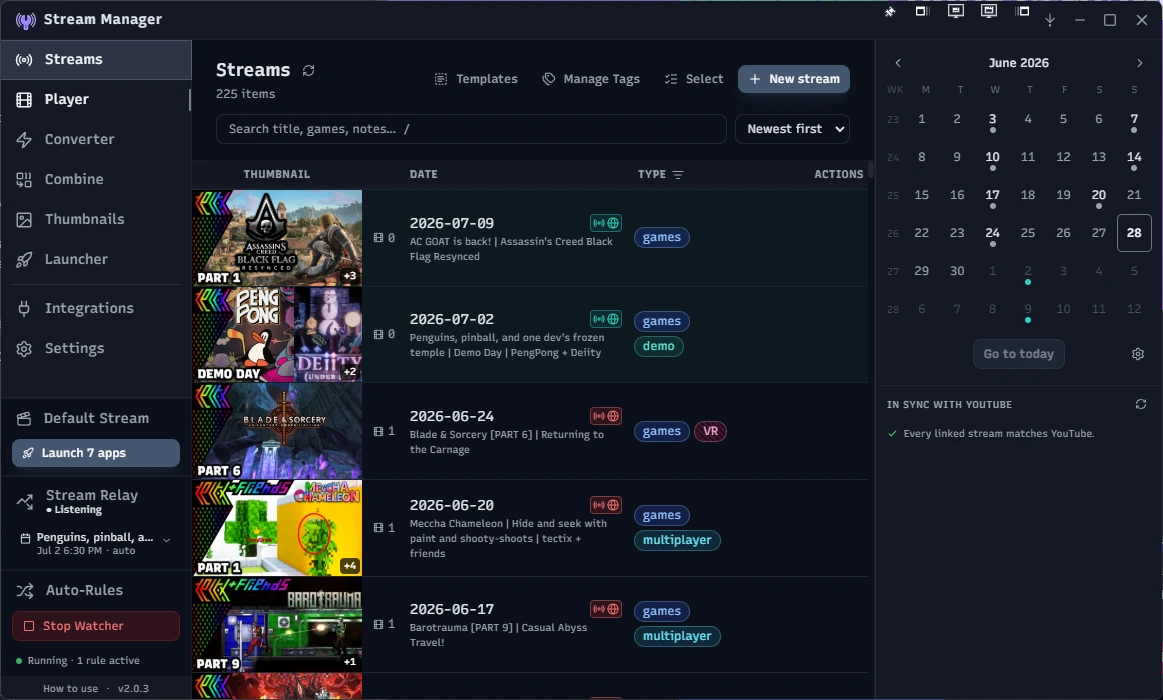The height and width of the screenshot is (700, 1163).
Task: Open Auto-Rules in sidebar
Action: (x=84, y=590)
